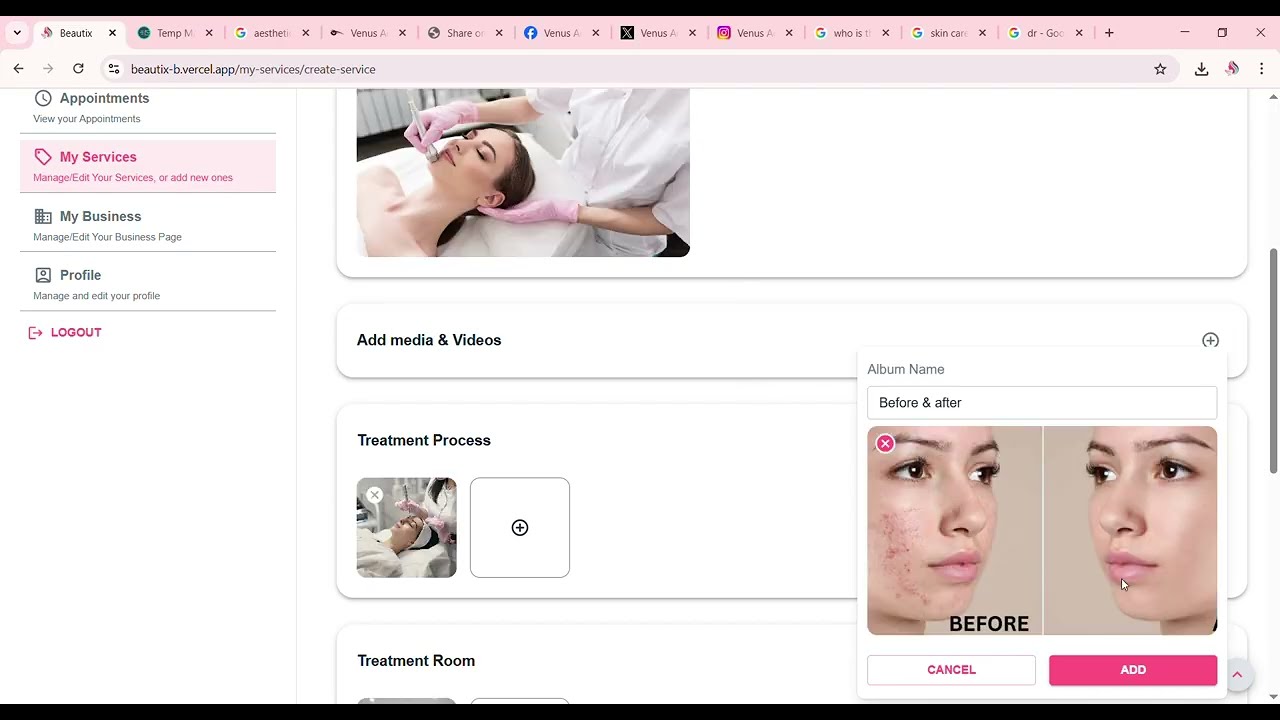Click the site information icon in address bar

[114, 69]
